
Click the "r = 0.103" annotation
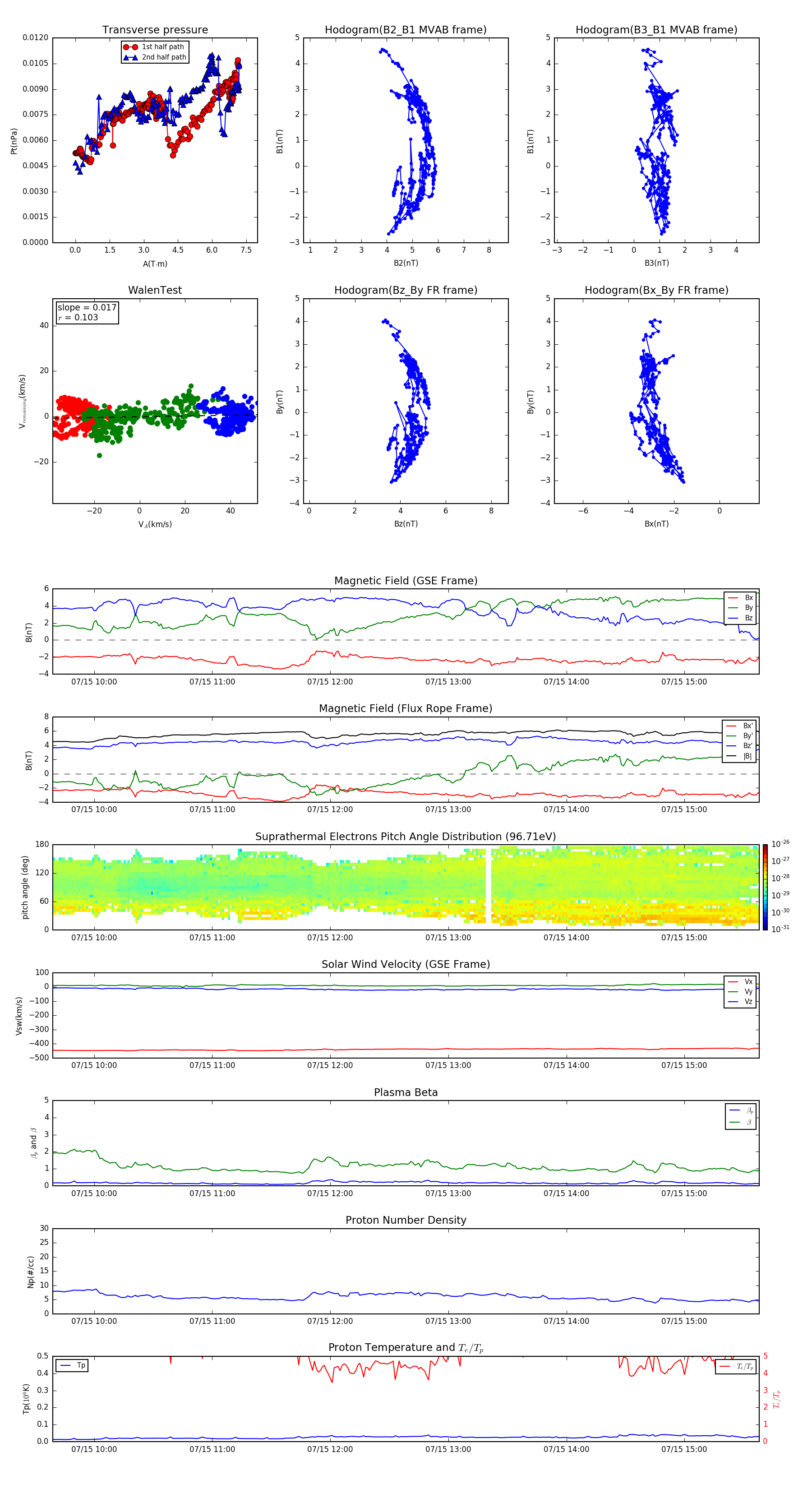pos(78,317)
